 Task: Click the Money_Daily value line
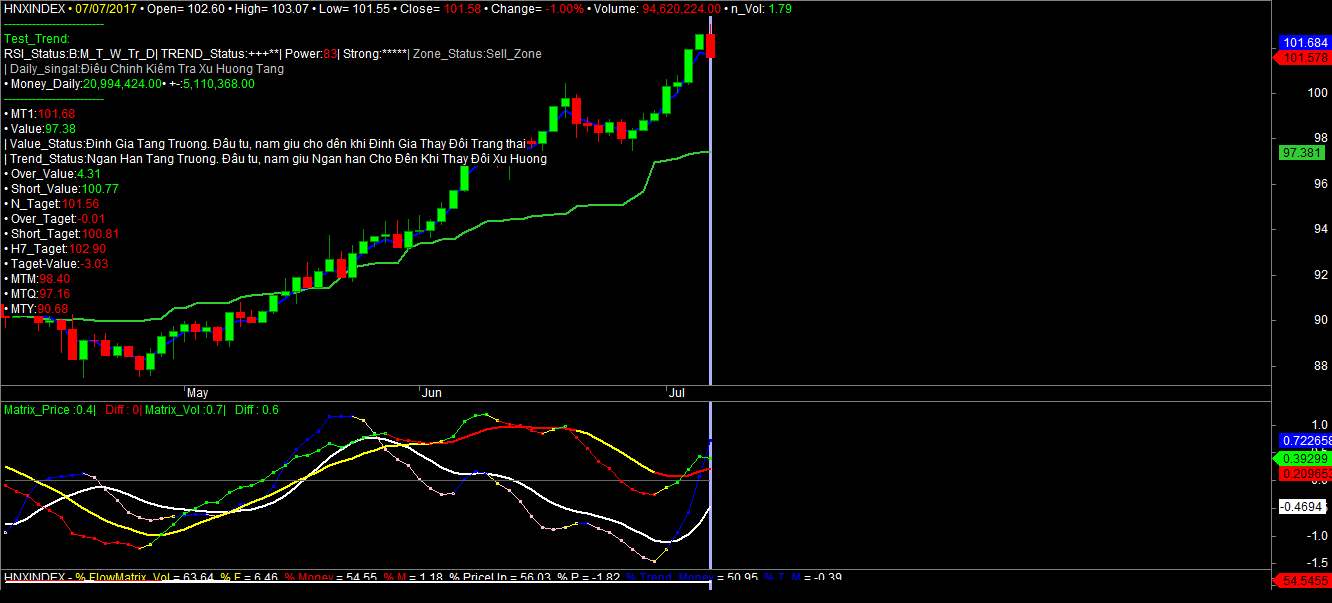130,84
